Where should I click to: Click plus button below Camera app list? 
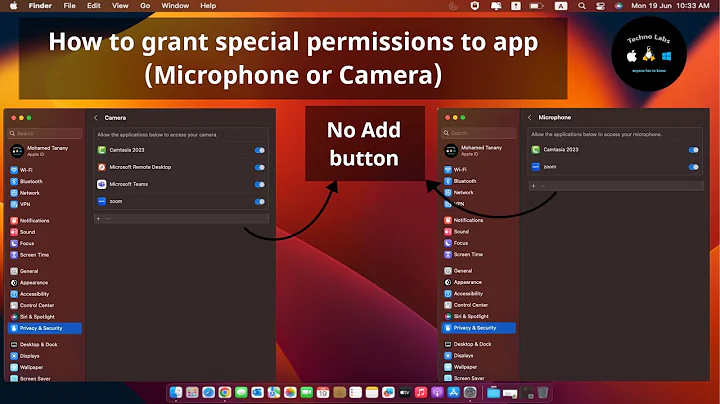pos(98,219)
